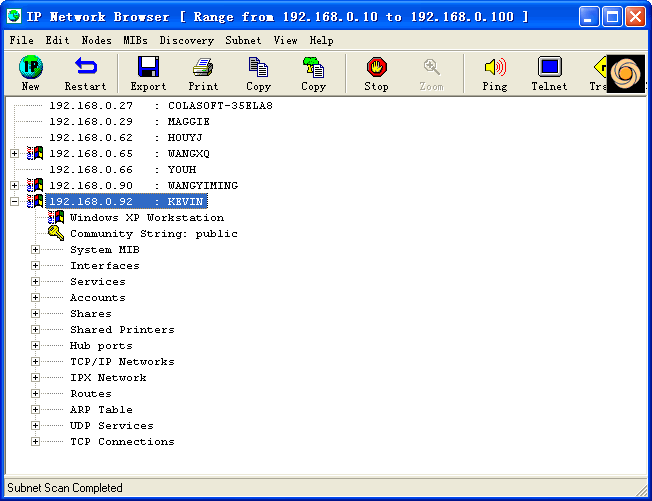Click the Copy documents icon
This screenshot has width=652, height=501.
(x=258, y=67)
